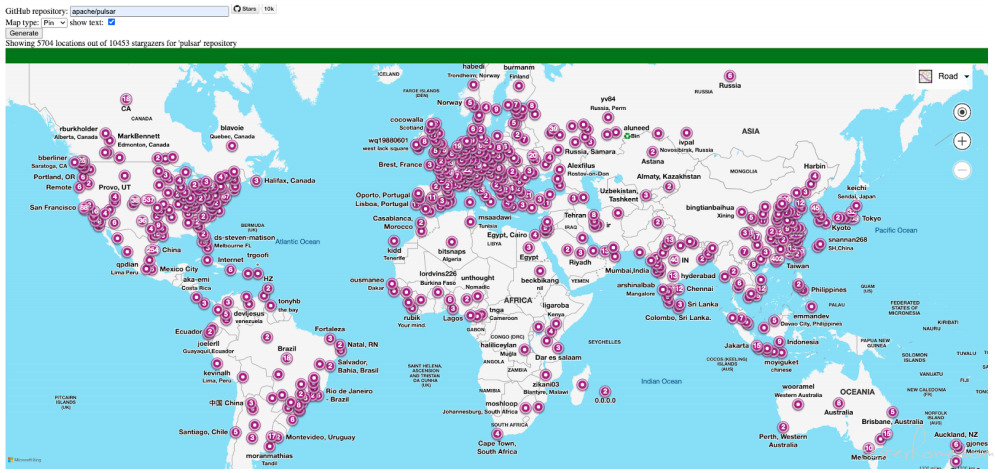Screen dimensions: 995x473
Task: Click the Astana pin numbered 2
Action: click(x=652, y=152)
